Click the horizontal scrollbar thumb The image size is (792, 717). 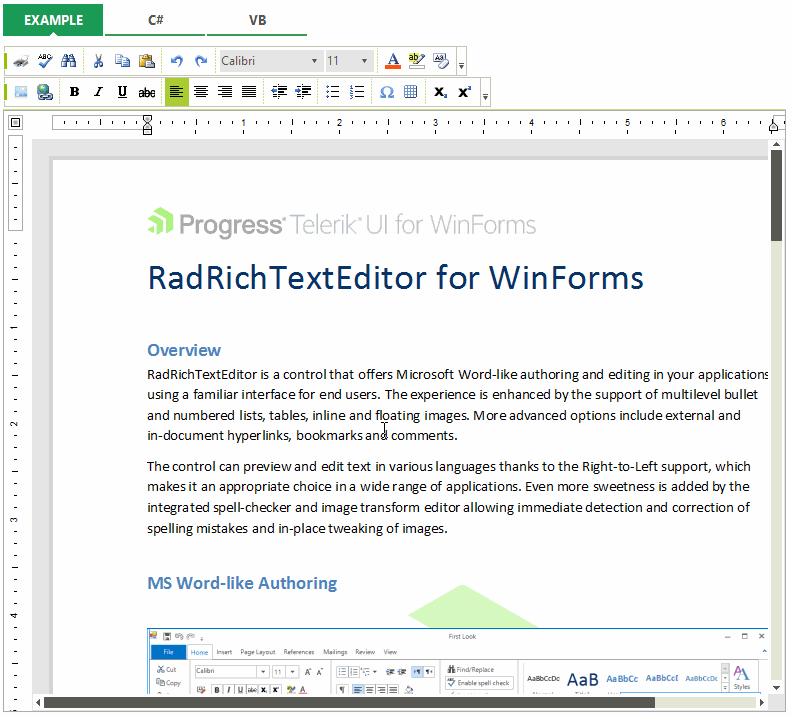349,702
